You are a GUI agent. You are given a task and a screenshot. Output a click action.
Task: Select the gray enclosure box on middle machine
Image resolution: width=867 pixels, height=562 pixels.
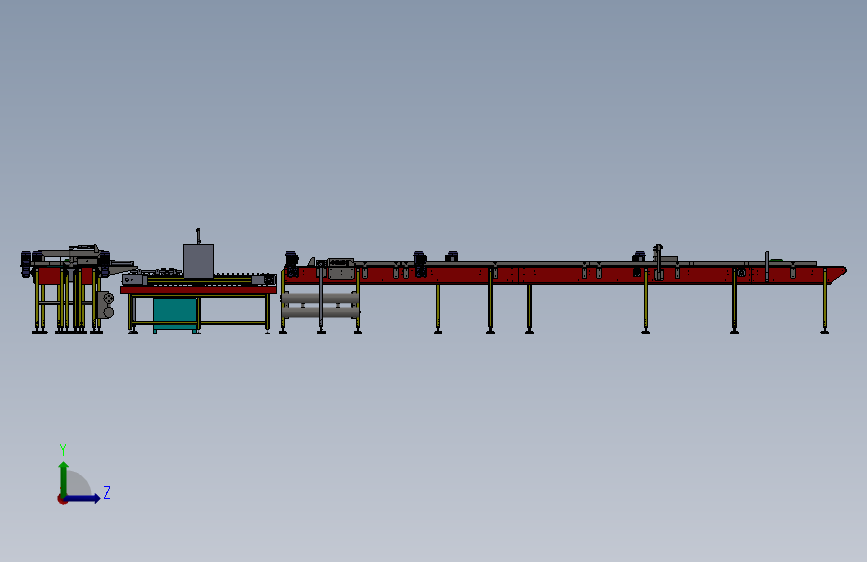[199, 261]
